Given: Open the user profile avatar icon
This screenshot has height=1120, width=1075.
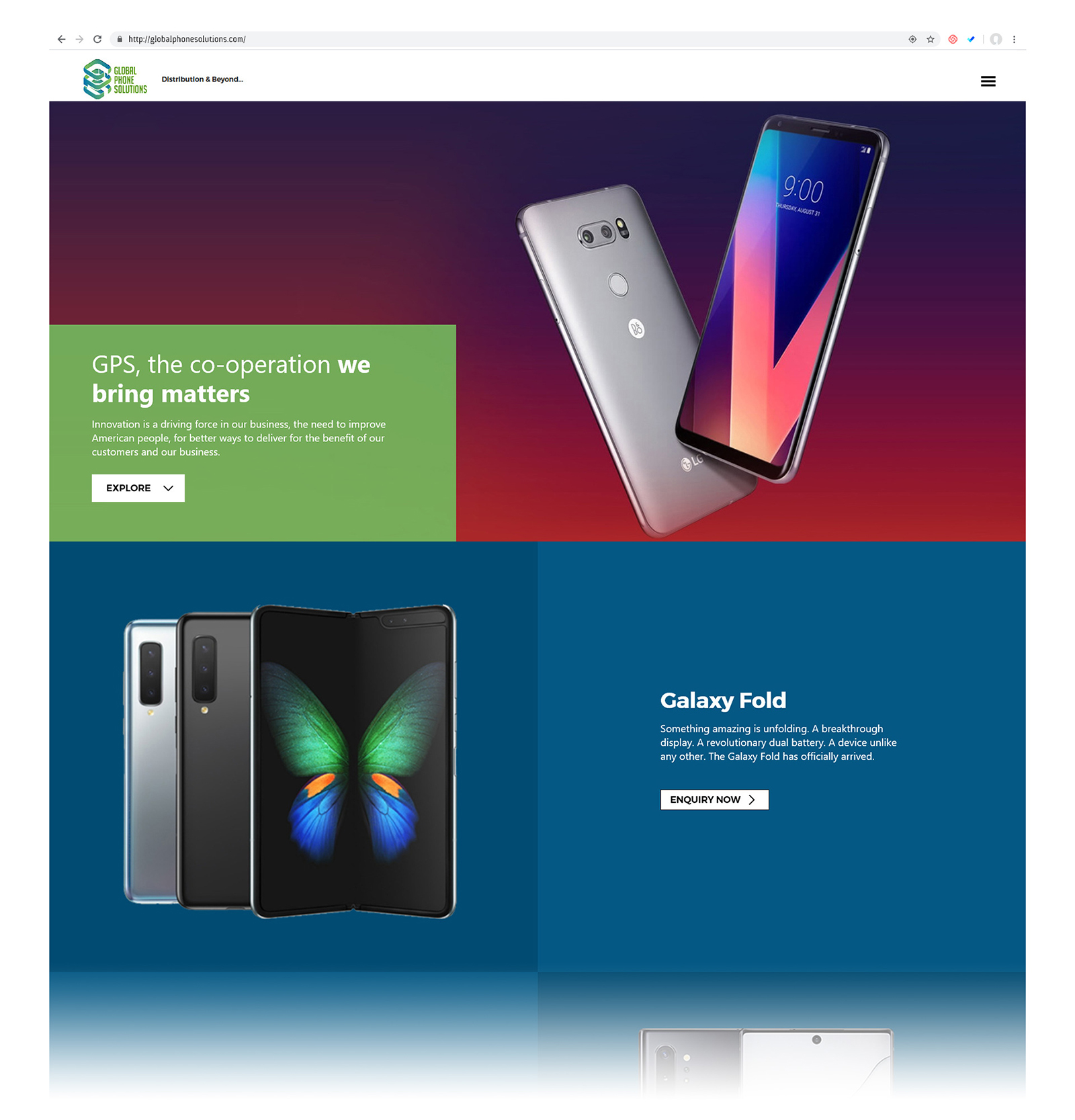Looking at the screenshot, I should (x=996, y=39).
